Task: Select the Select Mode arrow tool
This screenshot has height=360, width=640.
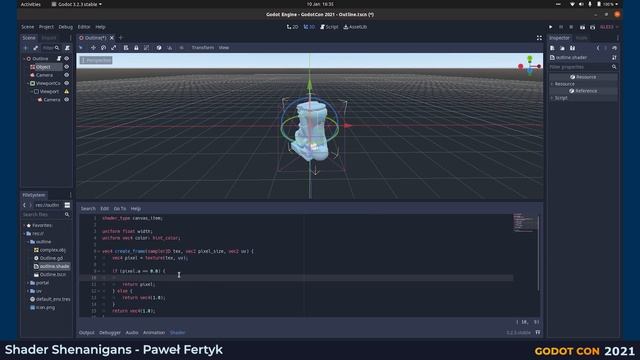Action: point(81,48)
